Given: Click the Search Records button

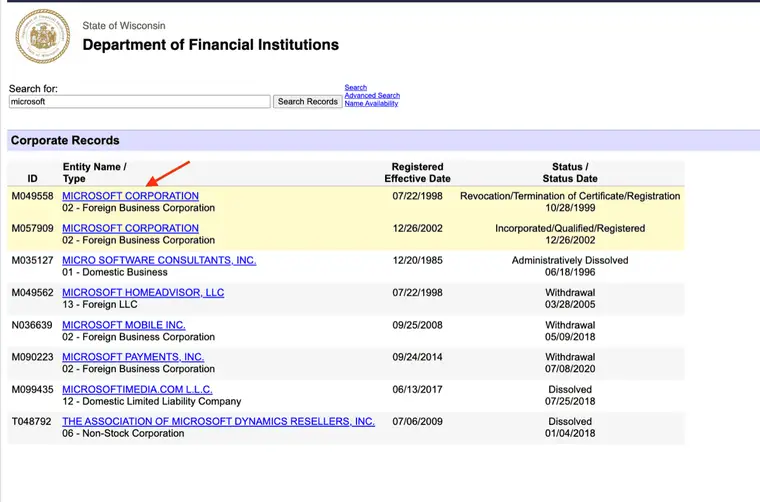Looking at the screenshot, I should click(x=308, y=101).
